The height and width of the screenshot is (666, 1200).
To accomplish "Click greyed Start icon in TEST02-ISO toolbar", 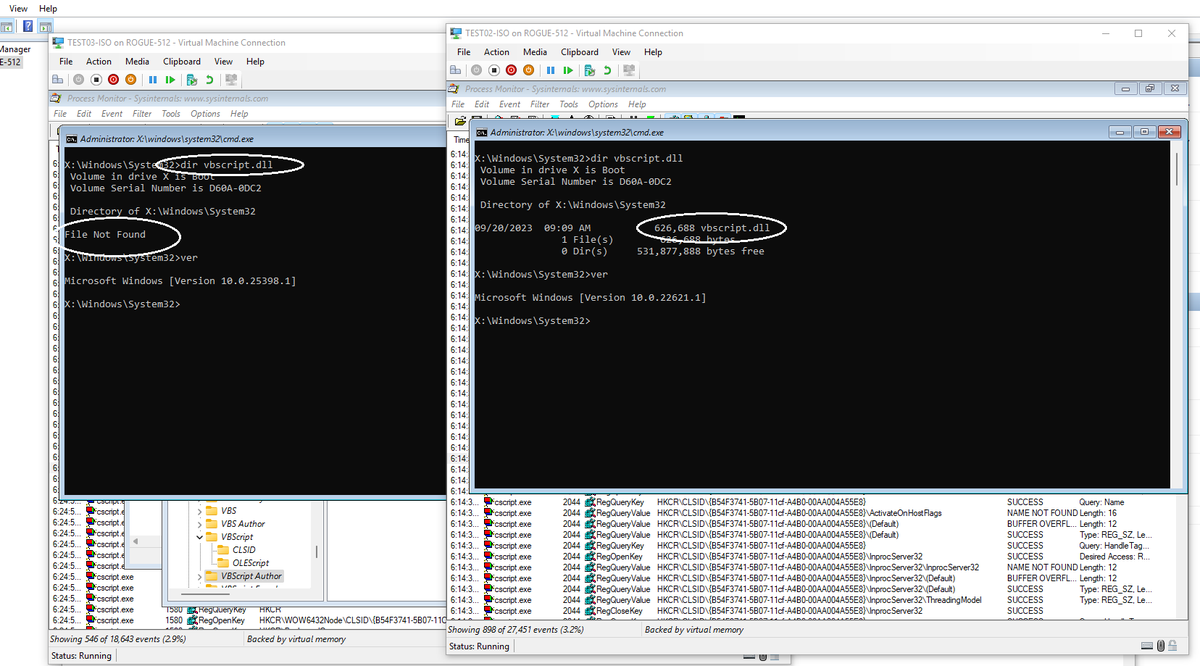I will [x=476, y=70].
